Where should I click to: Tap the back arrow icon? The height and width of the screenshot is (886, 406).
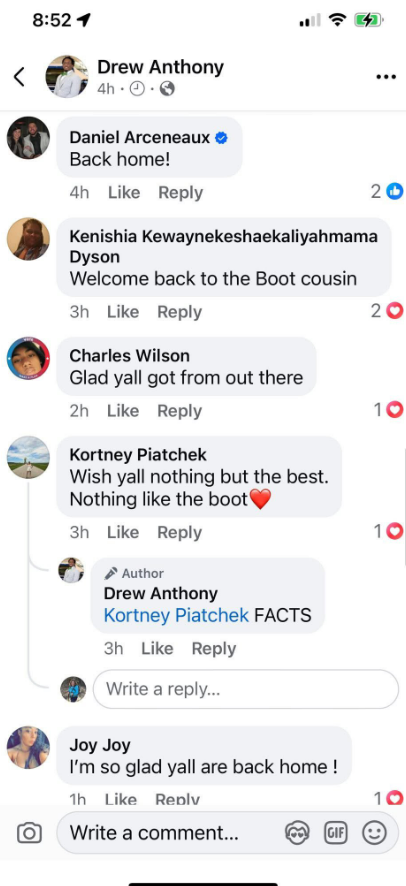(x=19, y=77)
